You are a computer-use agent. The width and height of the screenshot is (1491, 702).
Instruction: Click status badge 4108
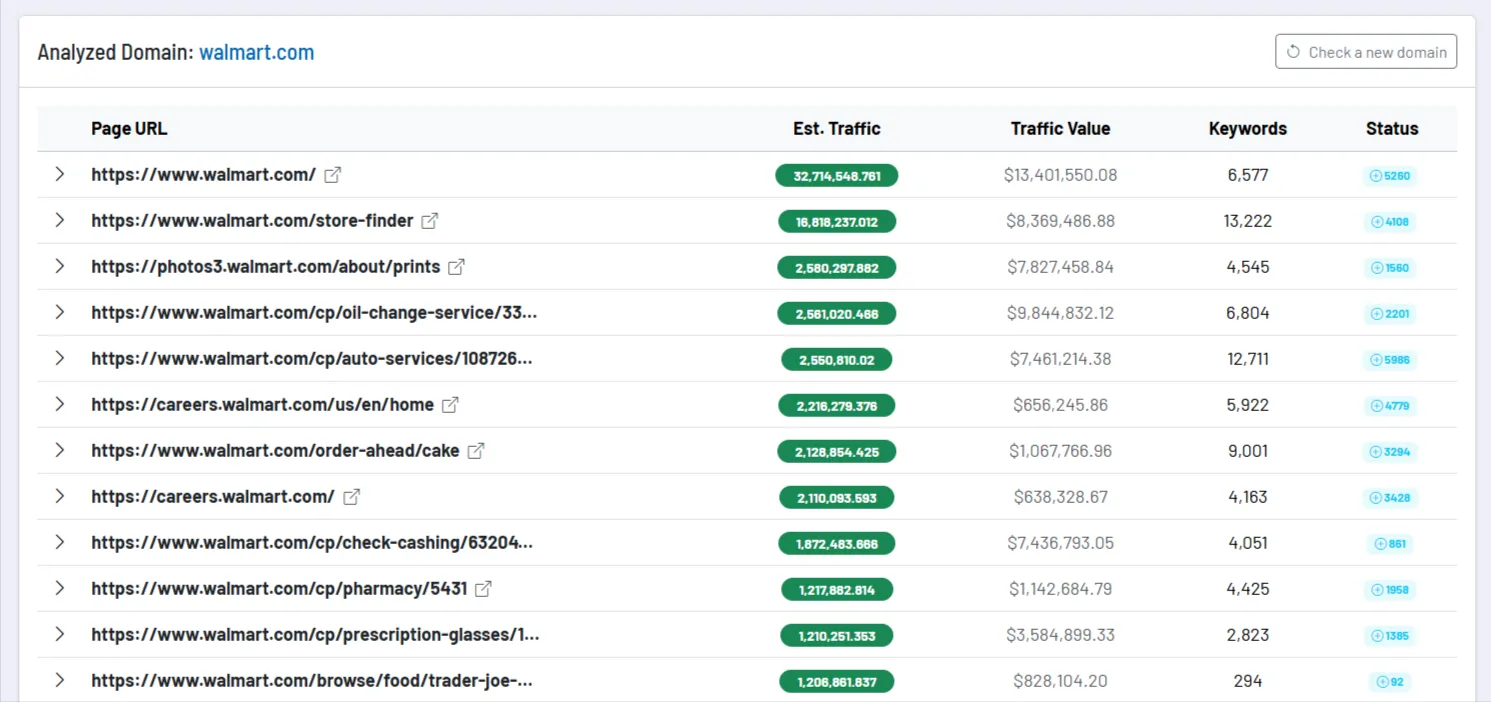pos(1390,222)
